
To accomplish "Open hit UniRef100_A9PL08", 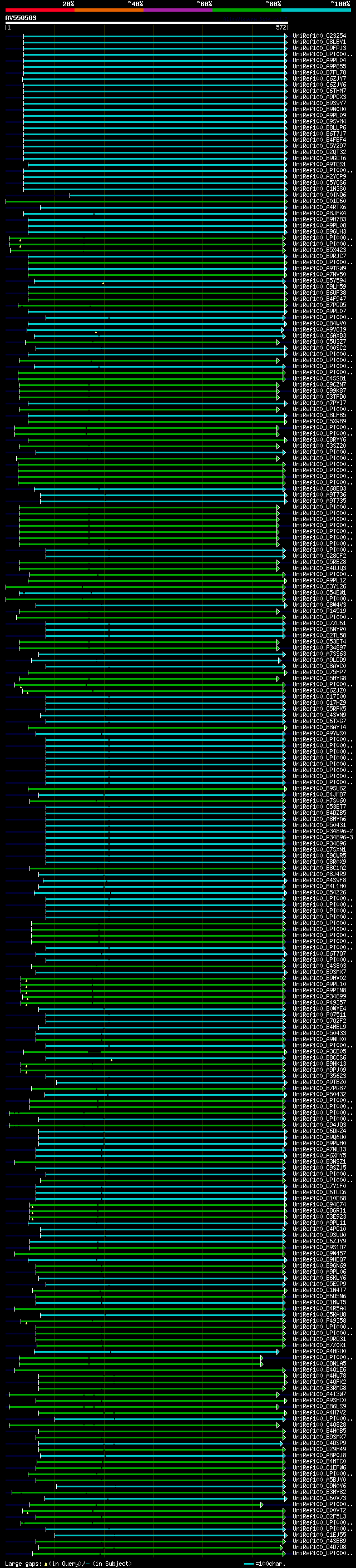I will 319,225.
